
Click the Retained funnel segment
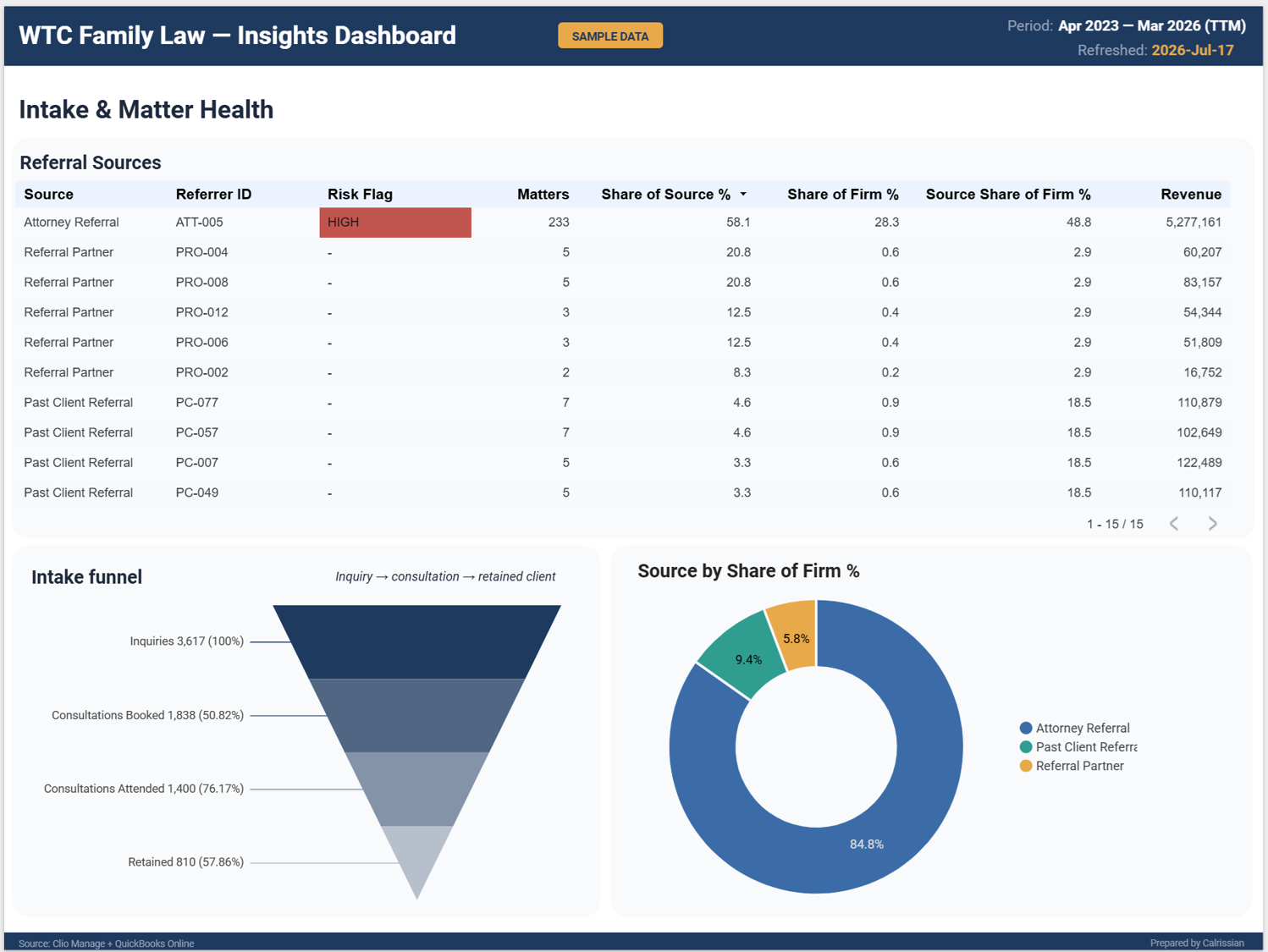click(416, 855)
